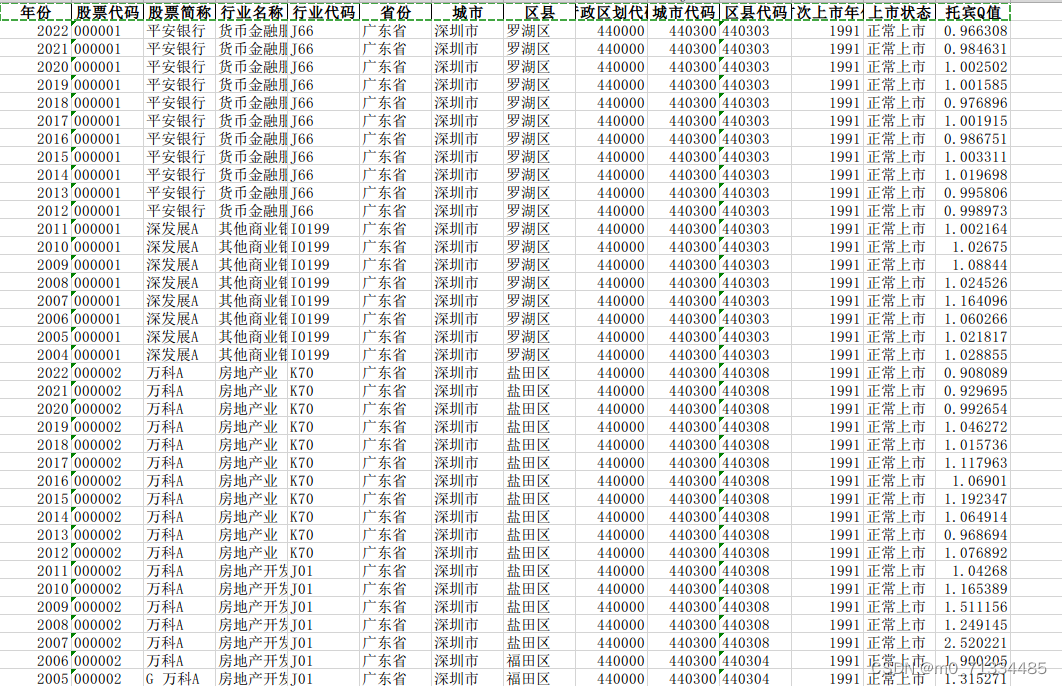Click the cell showing 1.001585
The image size is (1062, 686).
click(973, 85)
